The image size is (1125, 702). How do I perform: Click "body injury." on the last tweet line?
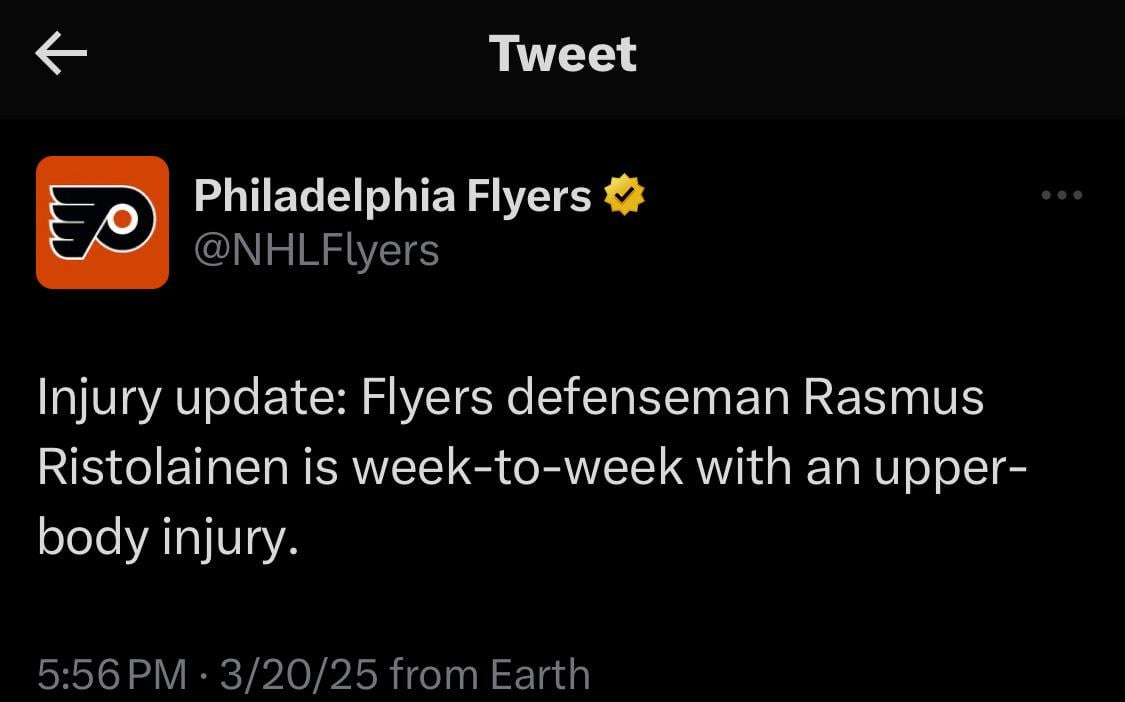click(x=168, y=540)
